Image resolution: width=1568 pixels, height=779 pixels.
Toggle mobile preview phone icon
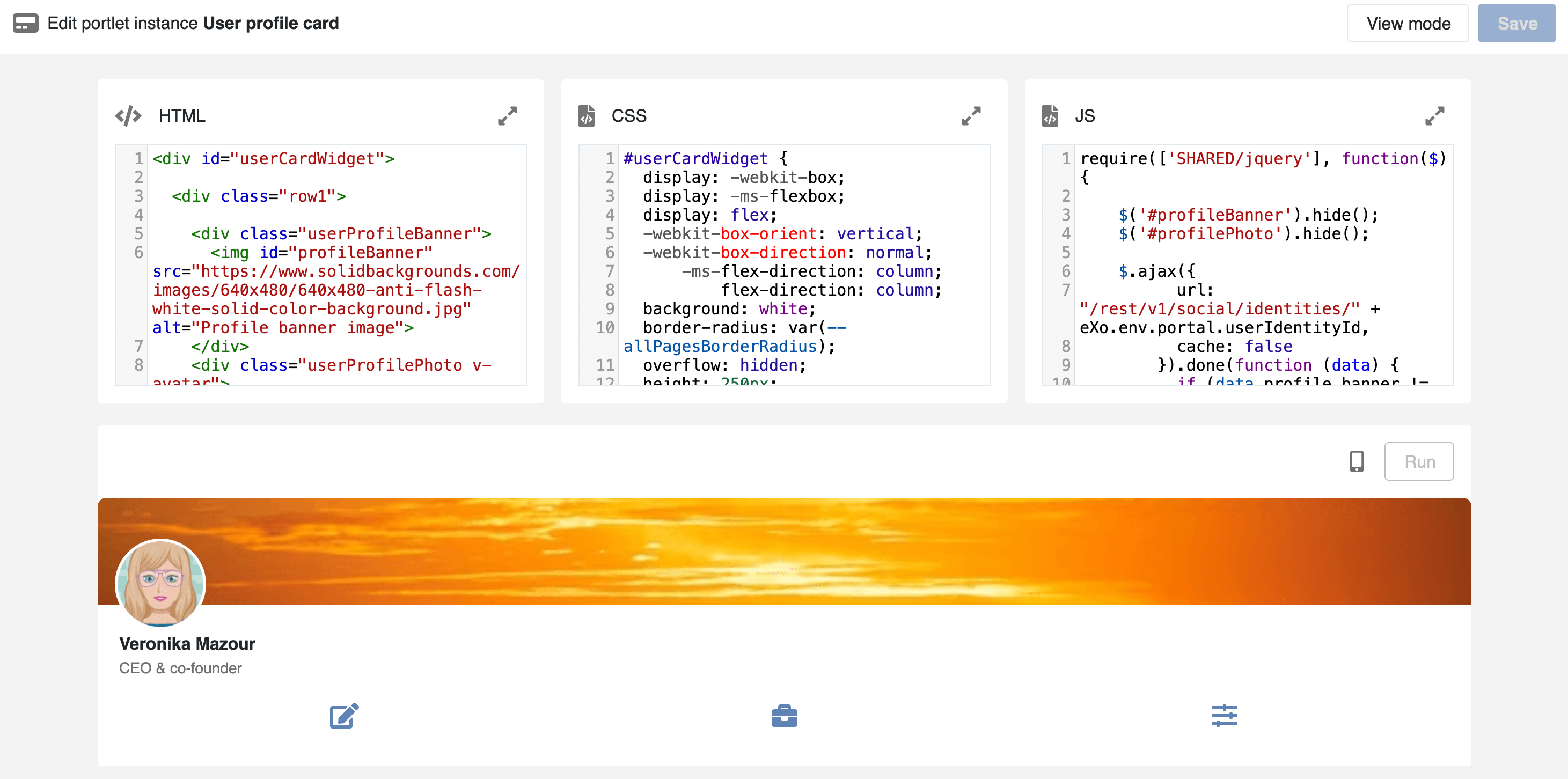click(1356, 461)
